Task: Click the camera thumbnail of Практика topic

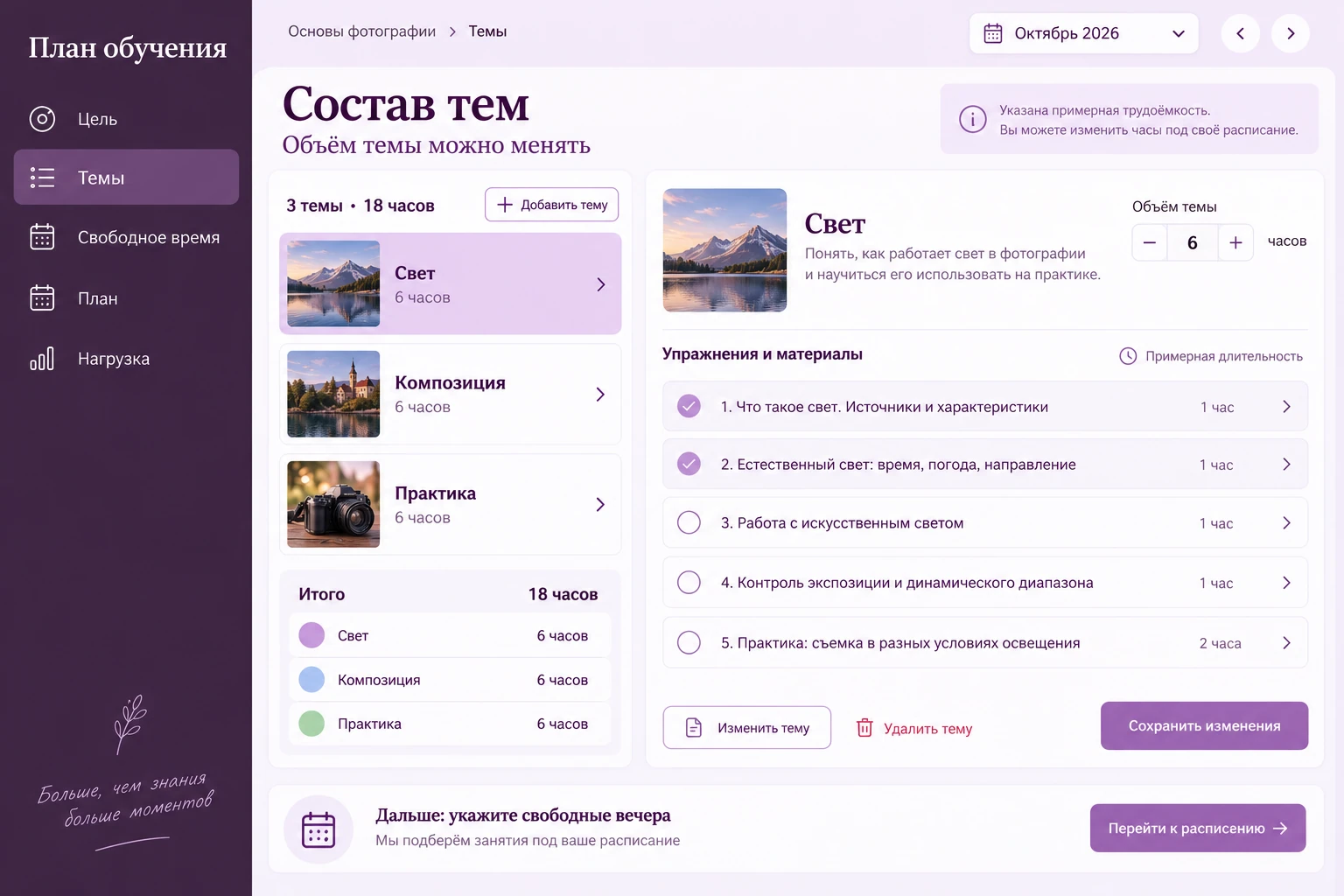Action: [333, 504]
